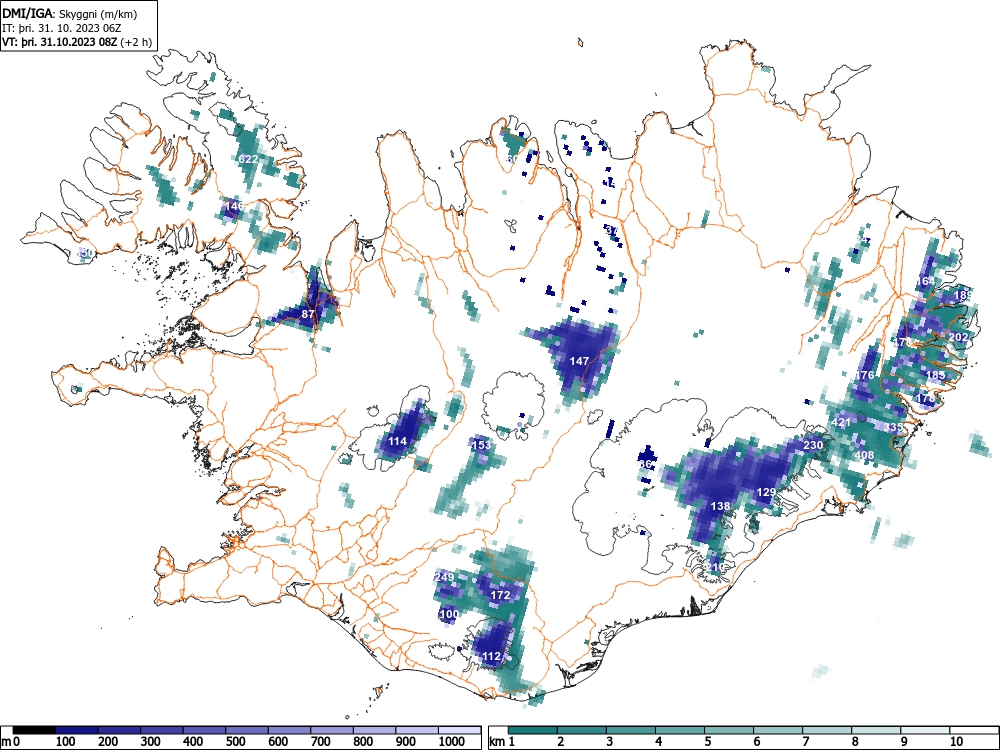
Task: Click the 'm 0' legend scale label
Action: tap(12, 742)
